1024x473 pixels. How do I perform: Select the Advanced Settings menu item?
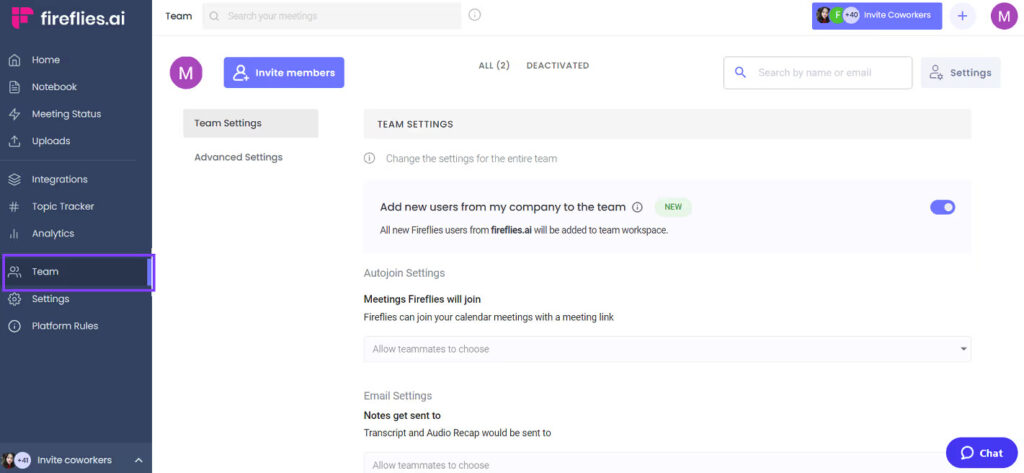pos(238,157)
